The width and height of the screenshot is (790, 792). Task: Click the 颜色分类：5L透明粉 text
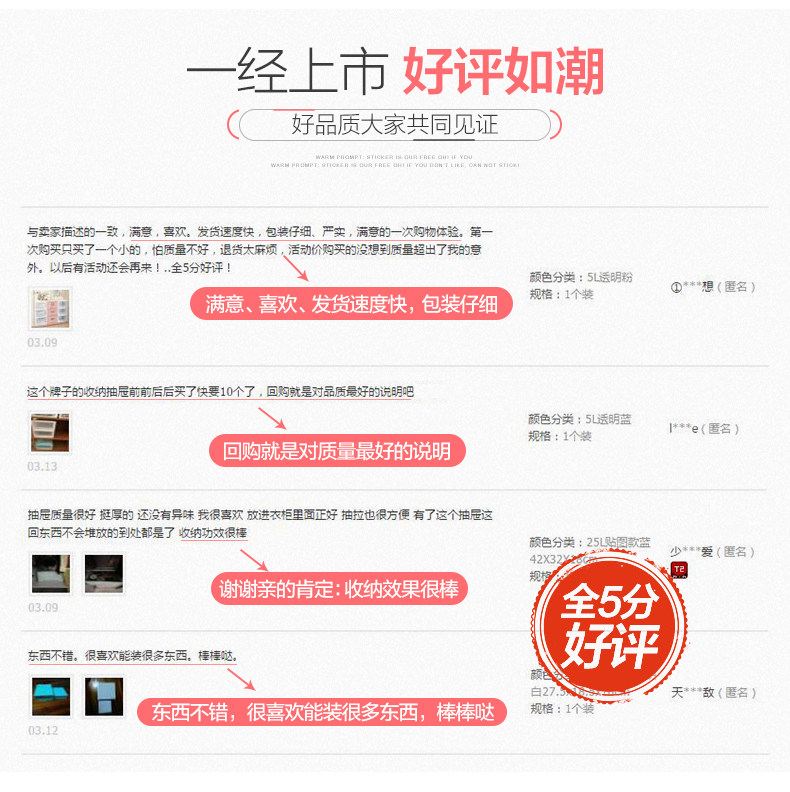(x=581, y=277)
